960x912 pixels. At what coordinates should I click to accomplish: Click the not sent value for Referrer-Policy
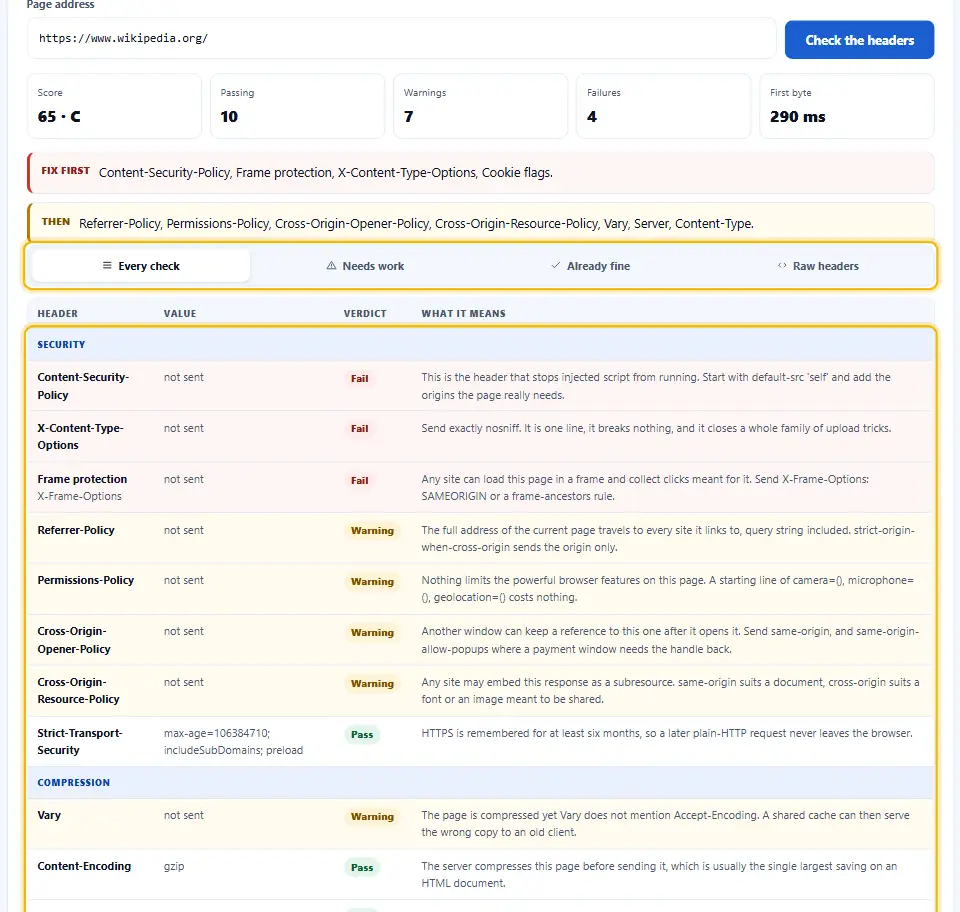click(184, 530)
